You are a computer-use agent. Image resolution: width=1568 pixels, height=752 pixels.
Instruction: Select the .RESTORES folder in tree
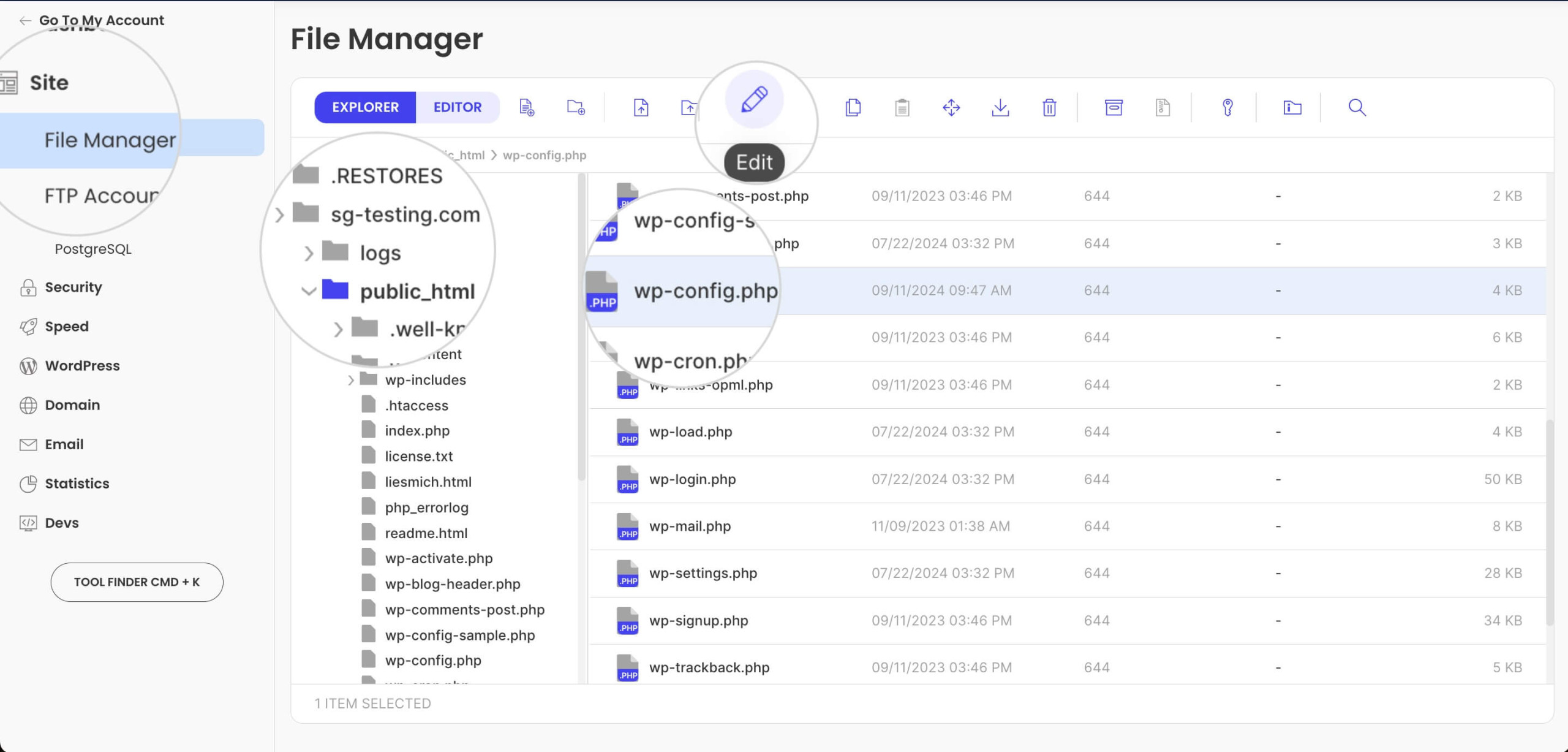[386, 177]
